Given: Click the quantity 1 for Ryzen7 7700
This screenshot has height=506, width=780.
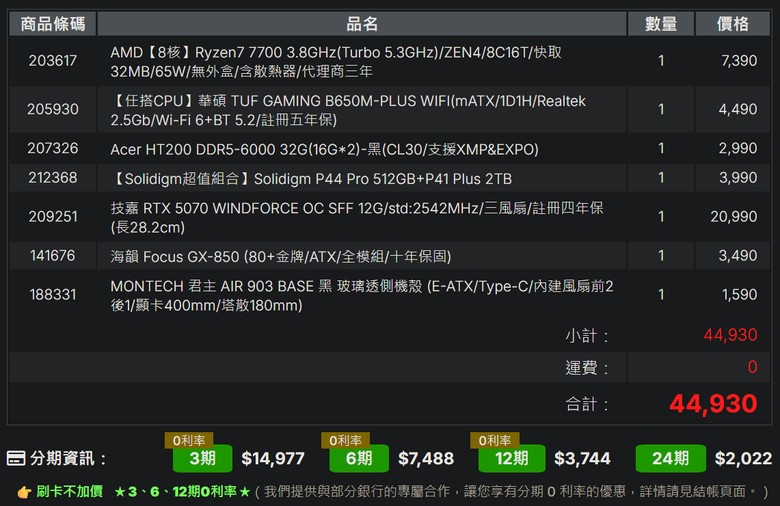Looking at the screenshot, I should [661, 61].
